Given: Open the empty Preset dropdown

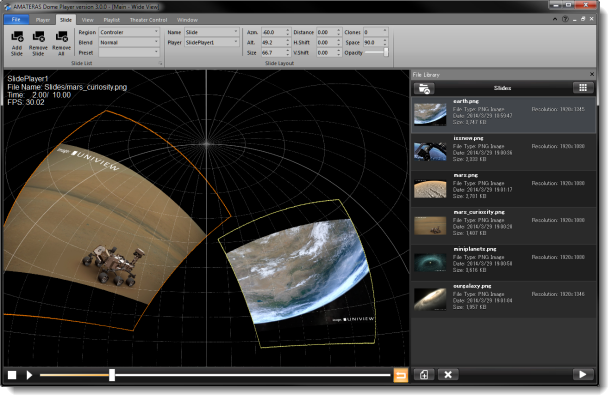Looking at the screenshot, I should (129, 53).
